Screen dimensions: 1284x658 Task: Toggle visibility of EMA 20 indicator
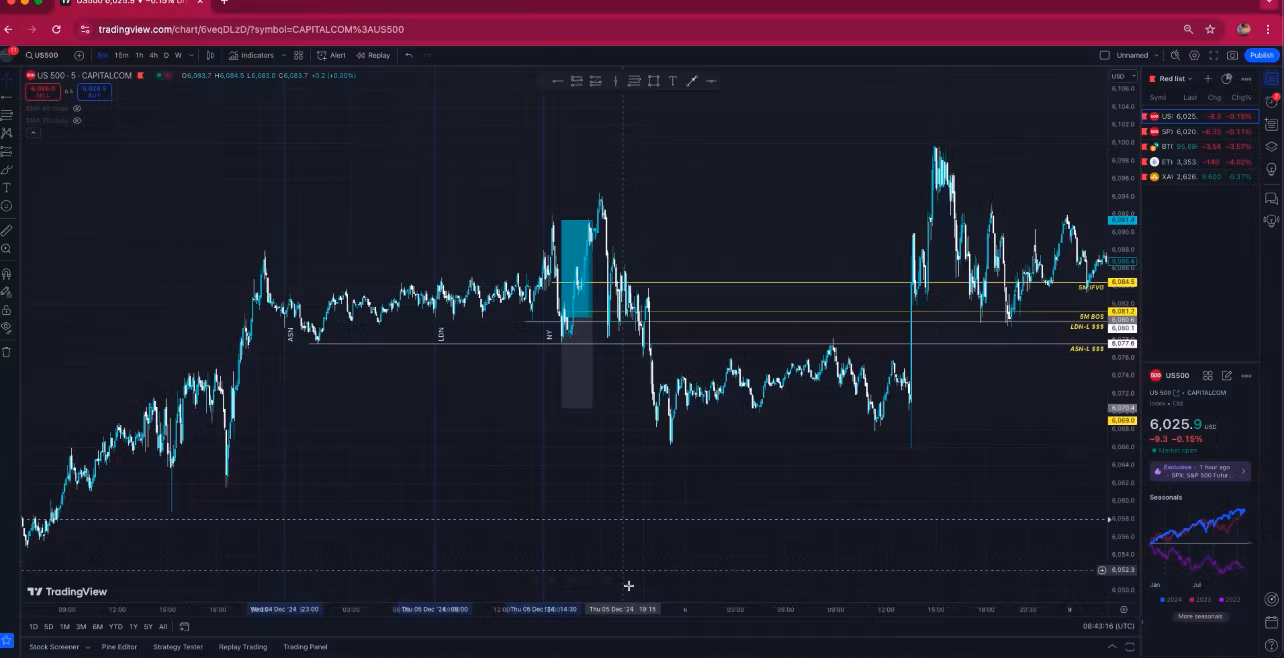coord(77,120)
